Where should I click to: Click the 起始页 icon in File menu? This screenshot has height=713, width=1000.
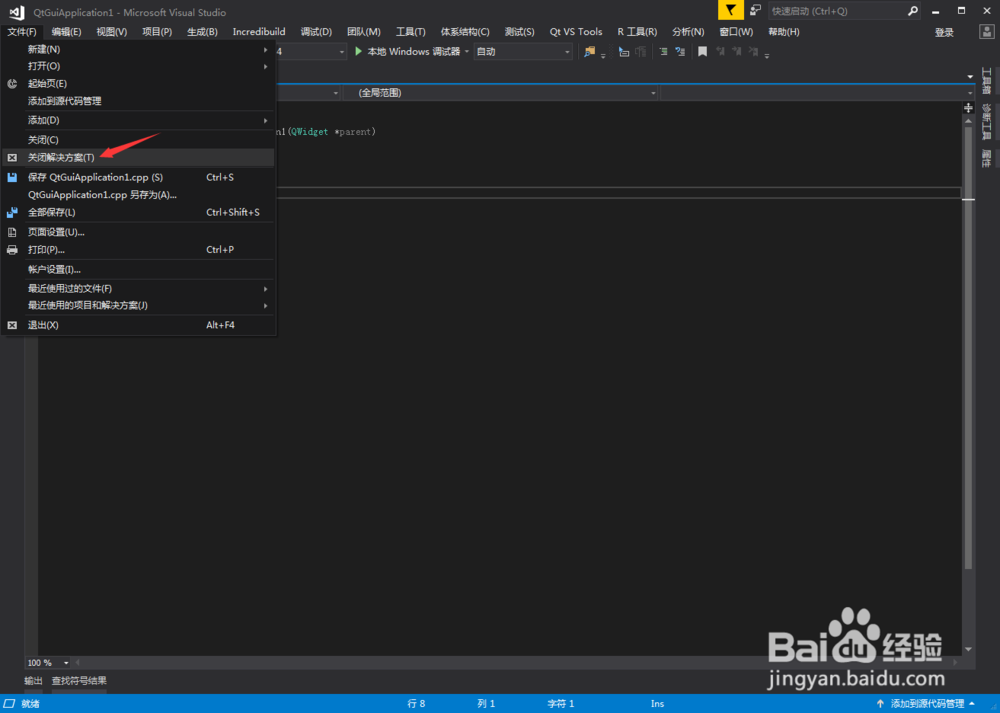tap(12, 84)
